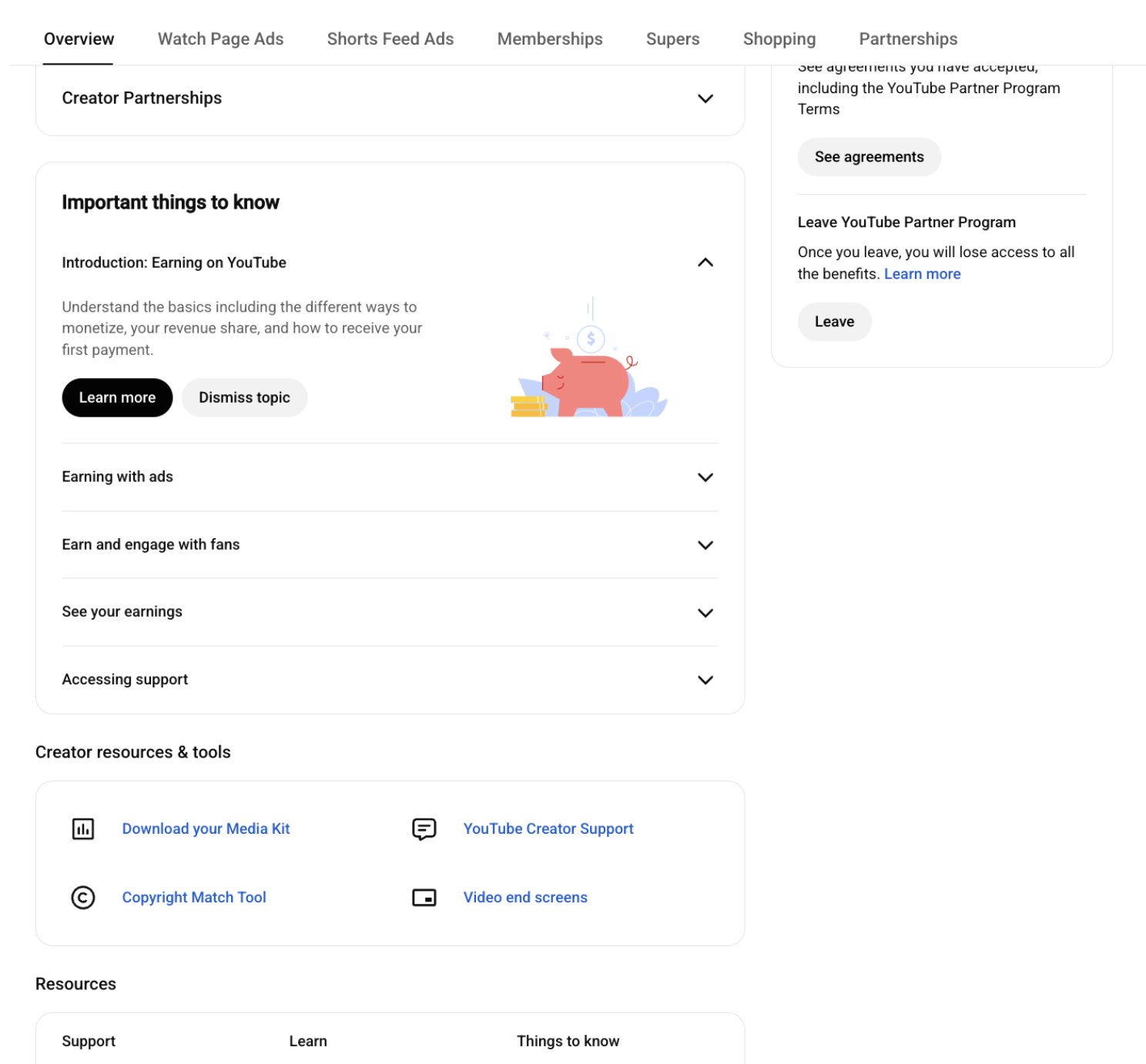
Task: Dismiss the introduction topic
Action: point(244,397)
